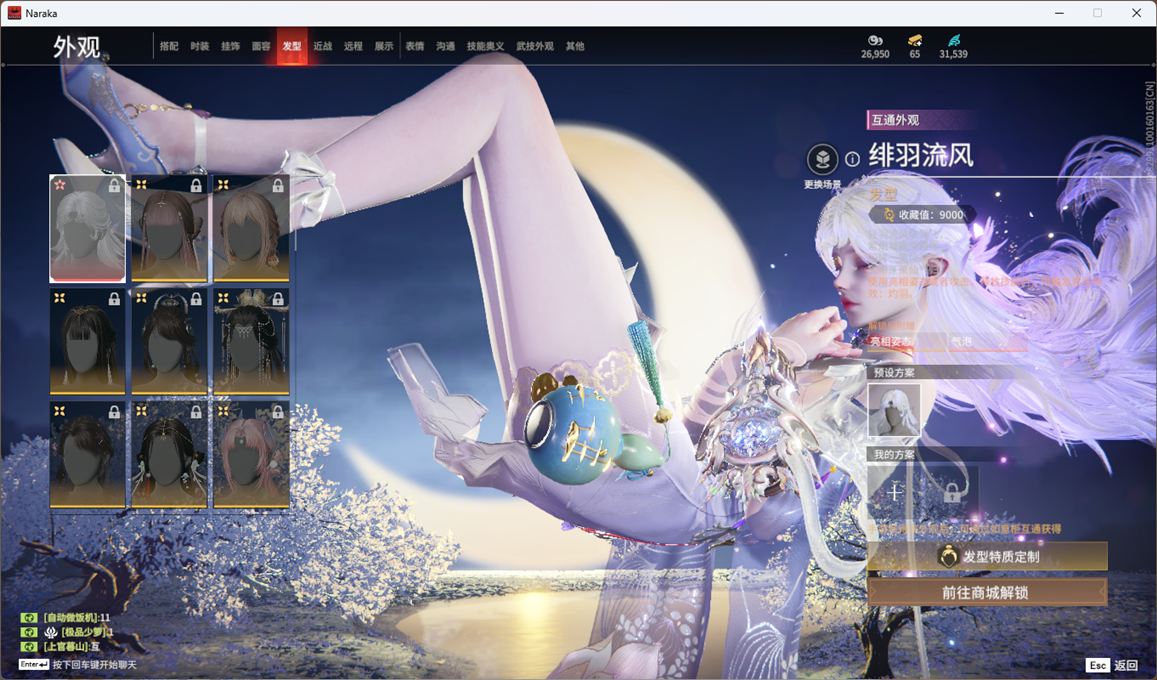Switch to the 搭配 tab

169,46
